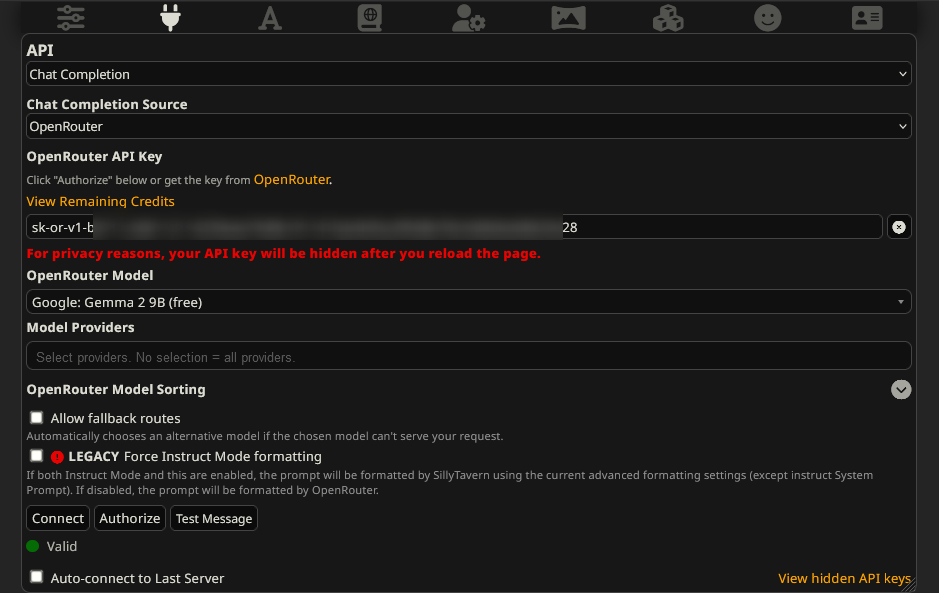
Task: Toggle Force Instruct Mode formatting checkbox
Action: pos(37,456)
